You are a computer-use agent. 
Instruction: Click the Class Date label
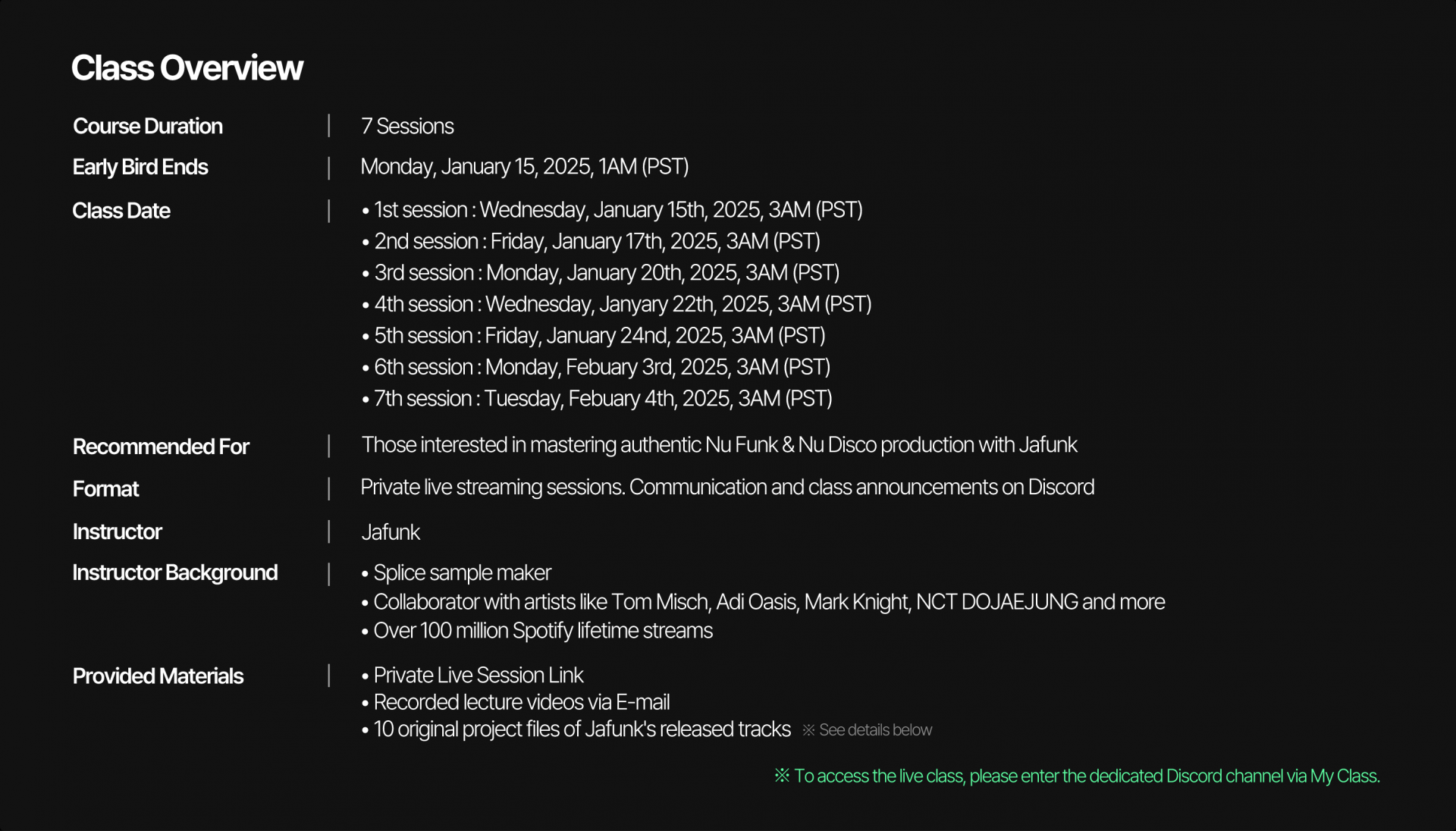121,211
